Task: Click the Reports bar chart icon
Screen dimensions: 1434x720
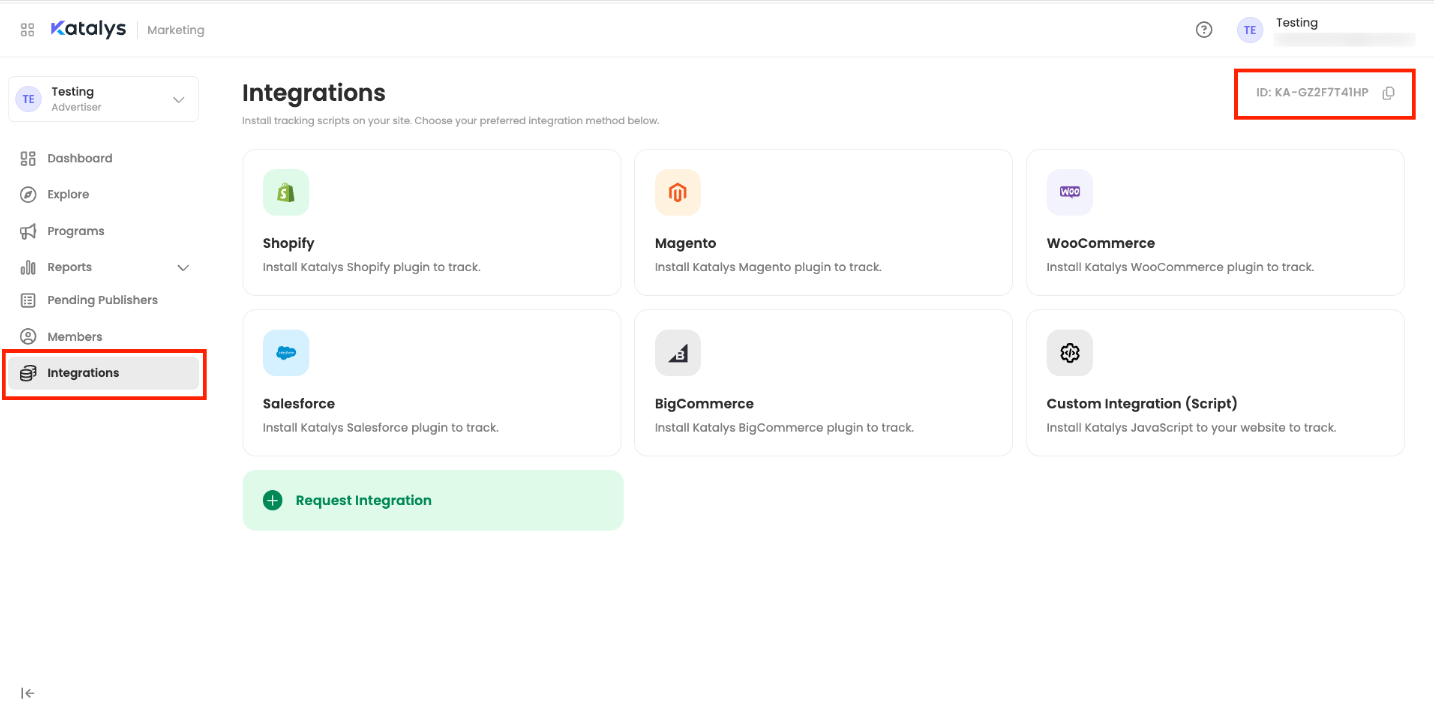Action: 28,267
